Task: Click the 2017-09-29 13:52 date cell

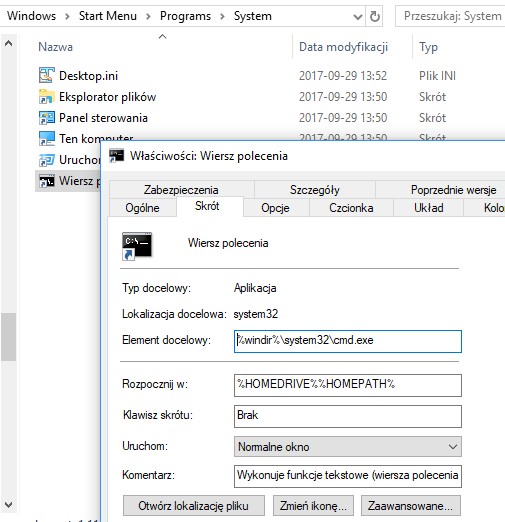Action: pos(343,76)
